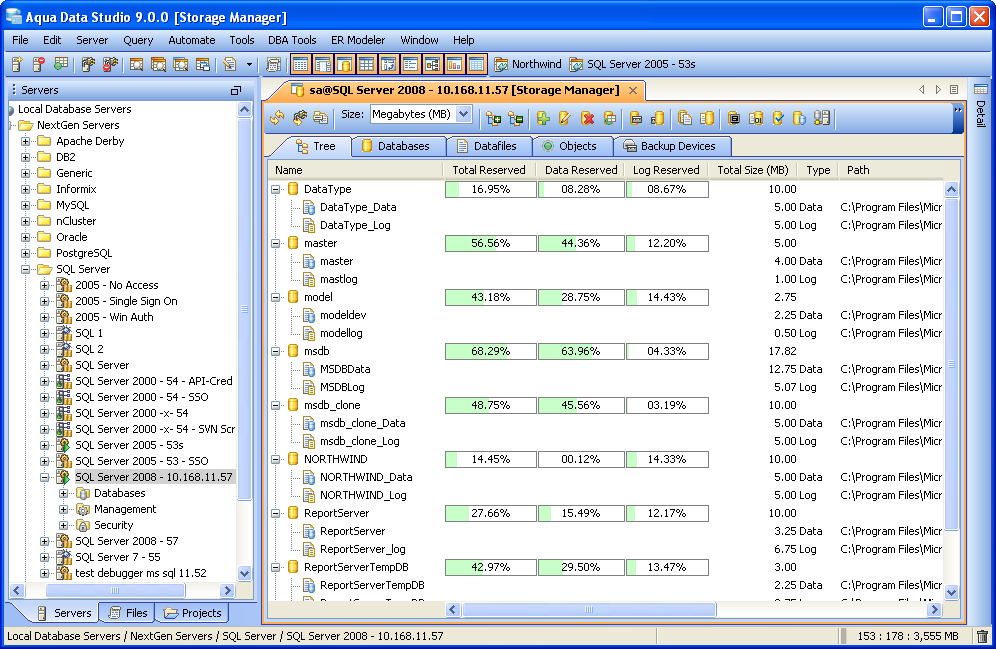Click the highlighted database cylinder toolbar button

[x=344, y=64]
